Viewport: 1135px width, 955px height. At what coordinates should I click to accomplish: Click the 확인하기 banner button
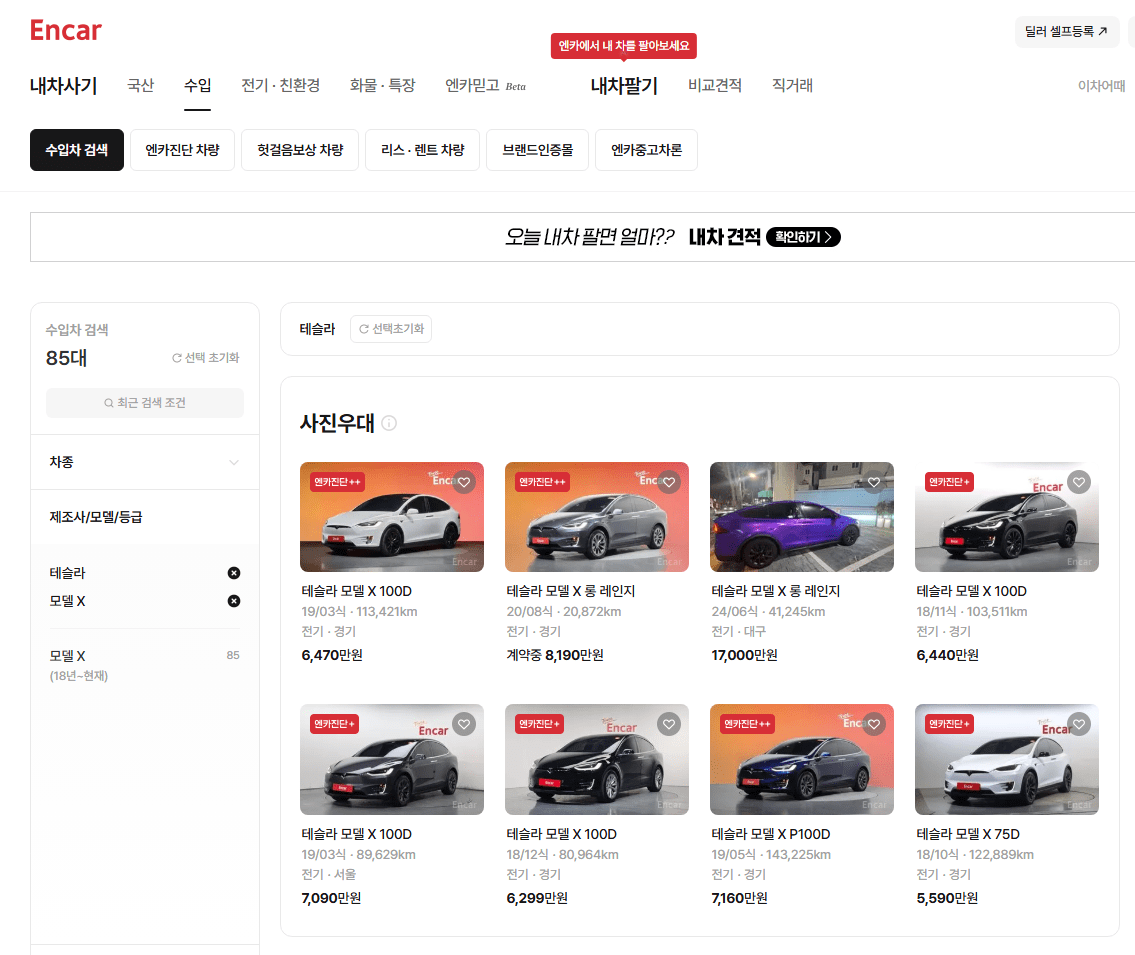(x=803, y=237)
